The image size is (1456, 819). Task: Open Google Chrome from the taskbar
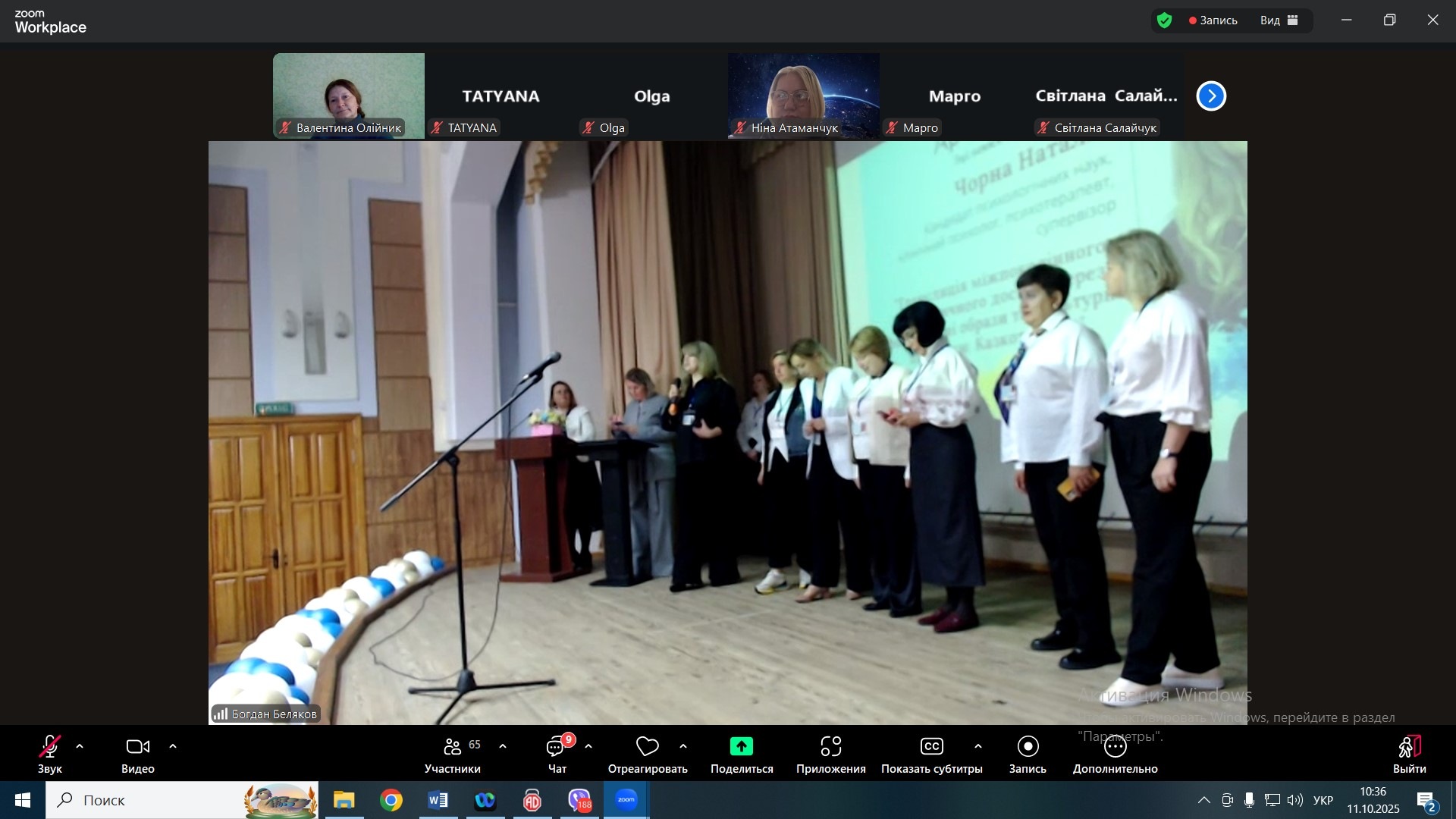coord(391,800)
